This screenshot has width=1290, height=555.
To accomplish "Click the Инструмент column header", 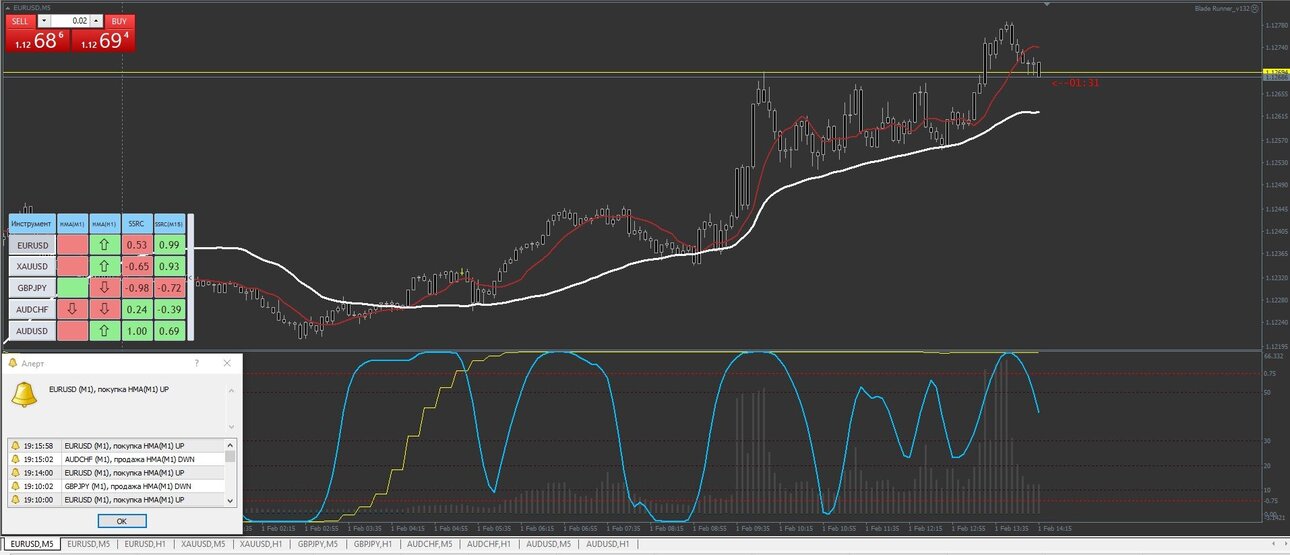I will [x=32, y=224].
